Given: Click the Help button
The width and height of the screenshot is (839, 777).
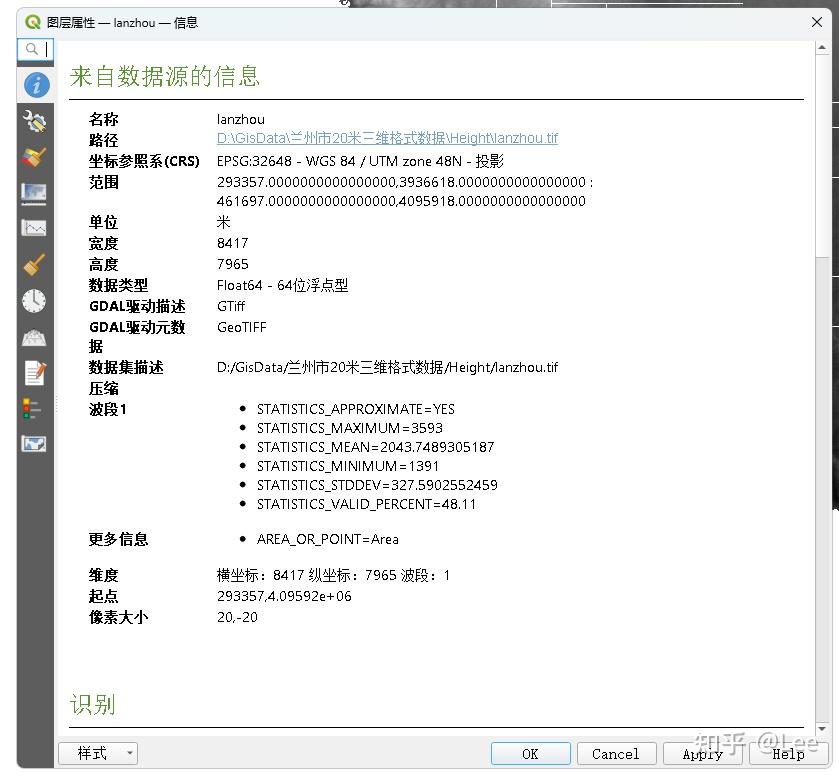Looking at the screenshot, I should click(x=788, y=753).
